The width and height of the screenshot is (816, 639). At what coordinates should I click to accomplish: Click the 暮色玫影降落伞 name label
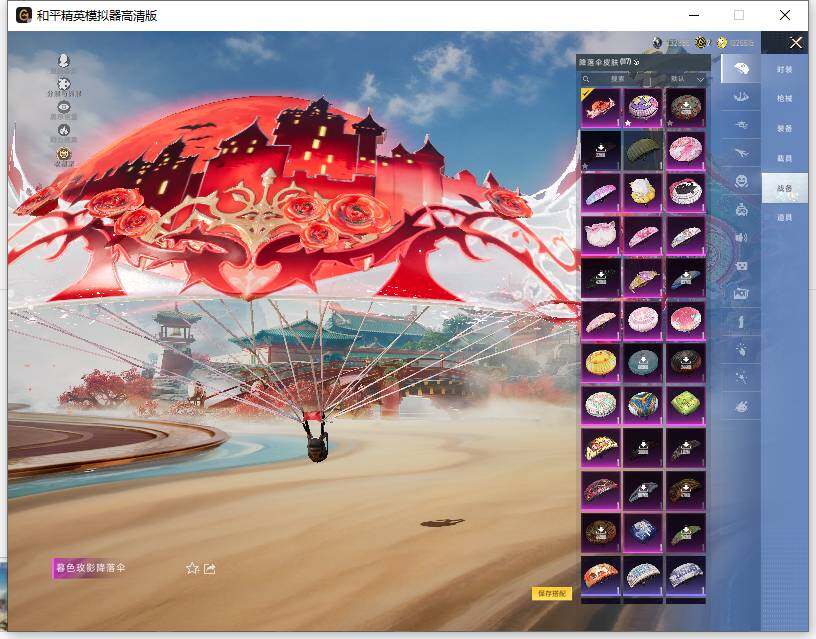click(x=91, y=568)
